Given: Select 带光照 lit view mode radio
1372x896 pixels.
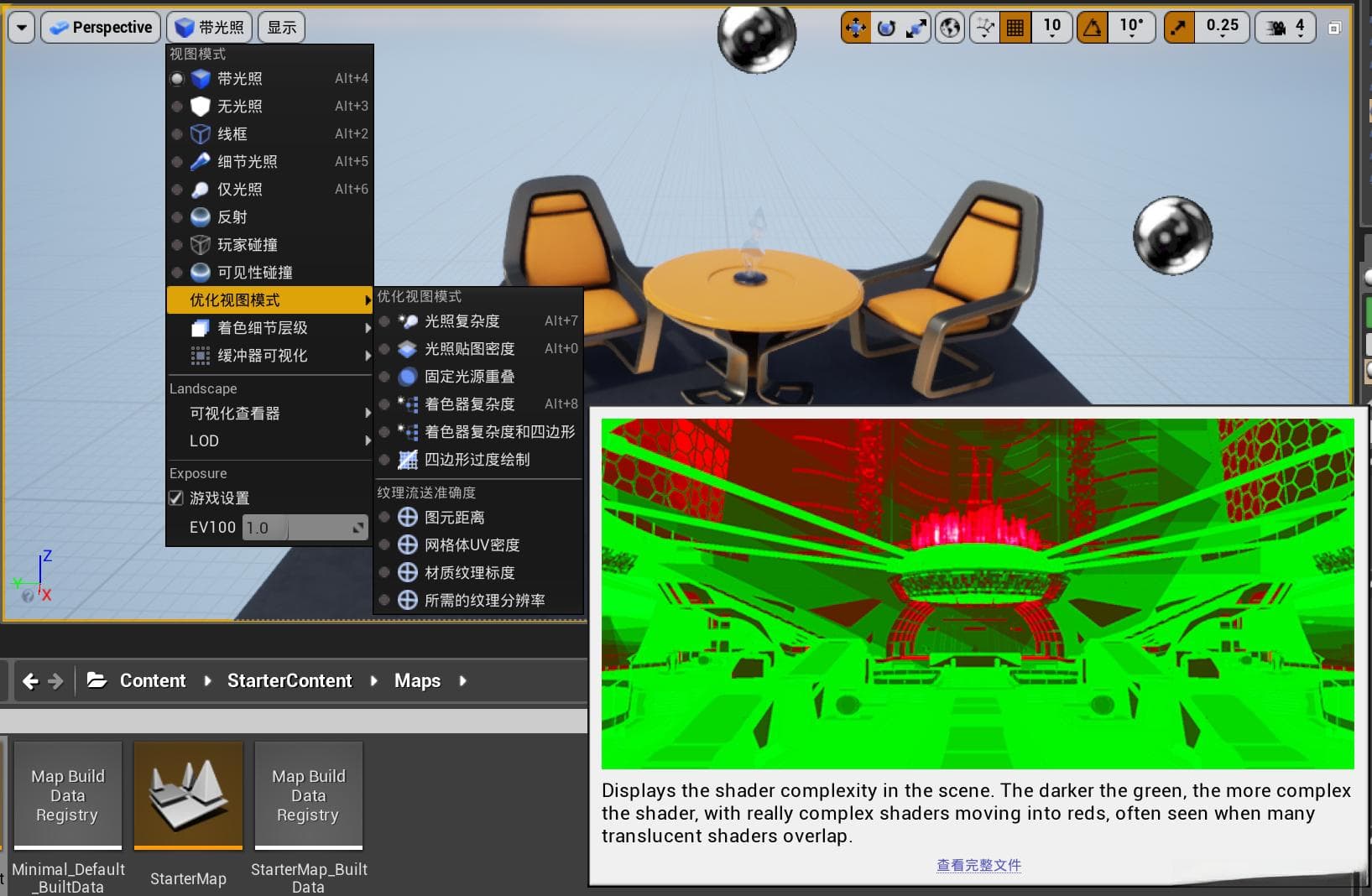Looking at the screenshot, I should pyautogui.click(x=177, y=79).
